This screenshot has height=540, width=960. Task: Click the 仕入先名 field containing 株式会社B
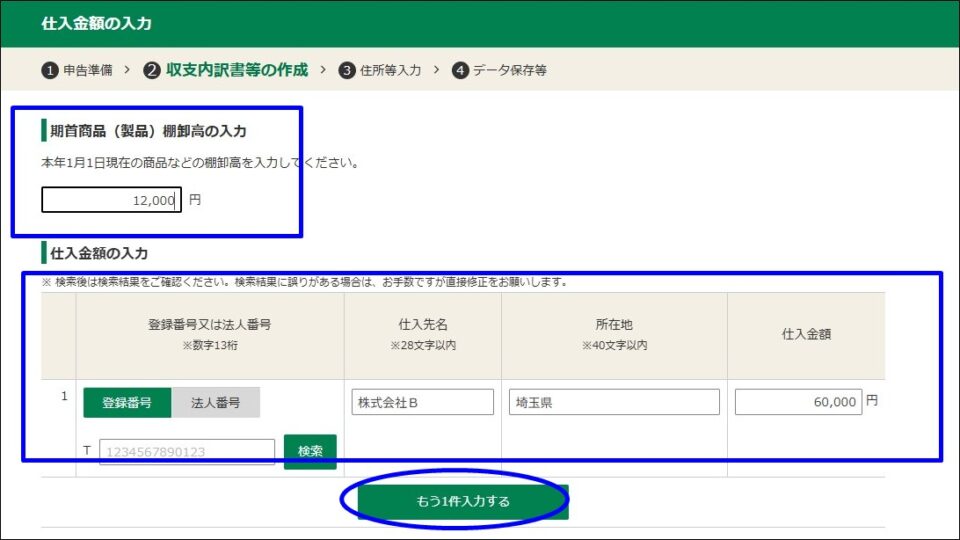pos(423,403)
